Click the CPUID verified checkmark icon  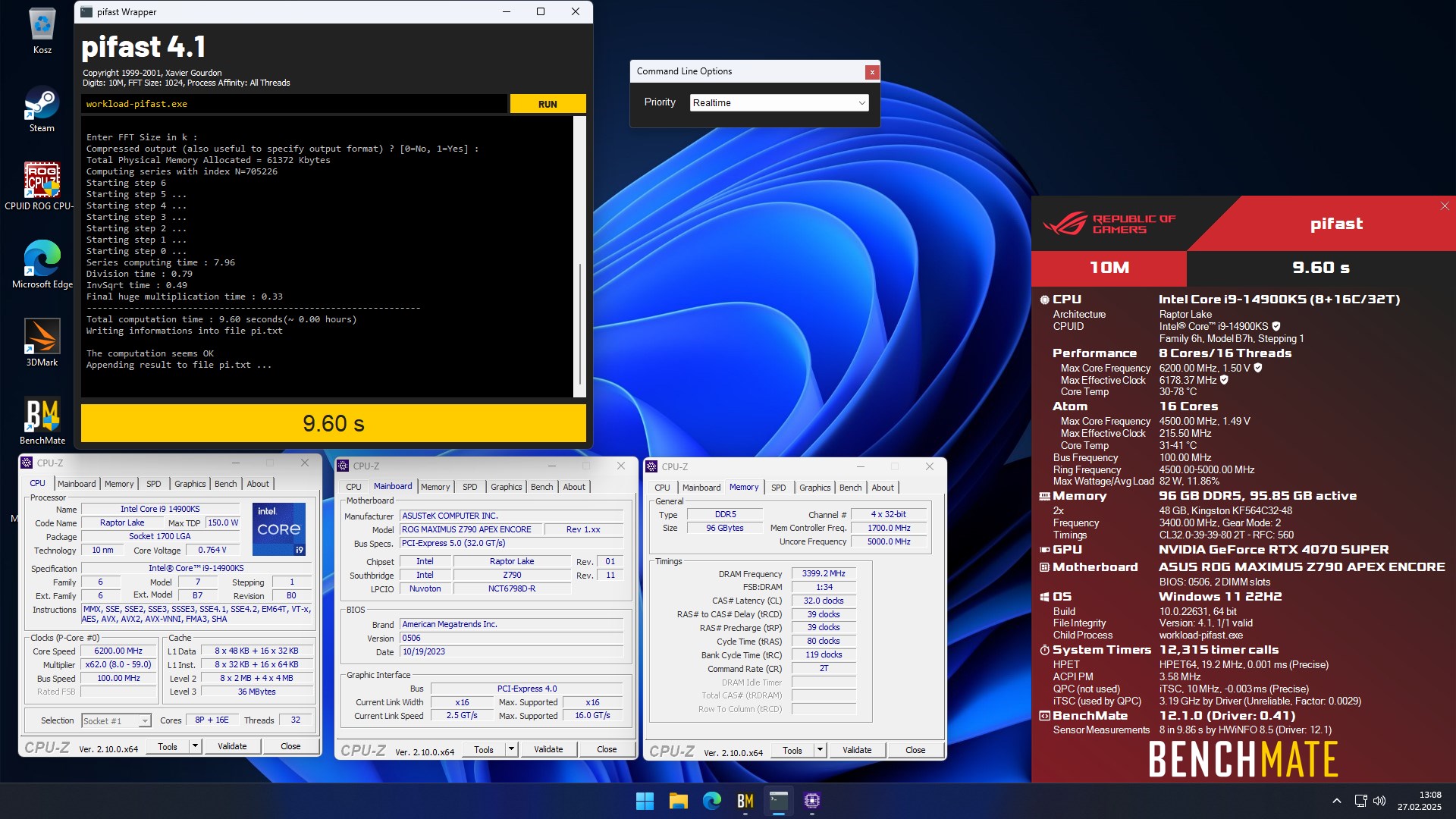click(1276, 327)
